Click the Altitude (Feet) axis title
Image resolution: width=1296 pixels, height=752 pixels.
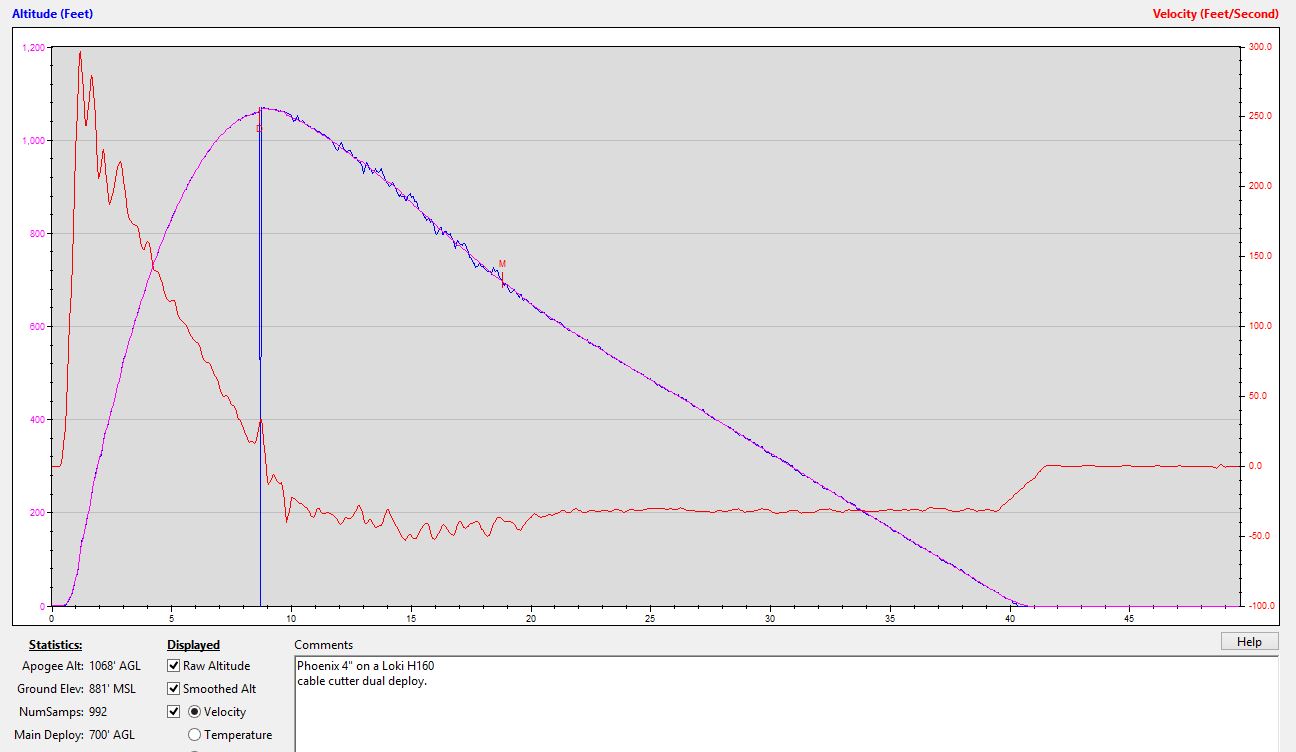tap(54, 14)
